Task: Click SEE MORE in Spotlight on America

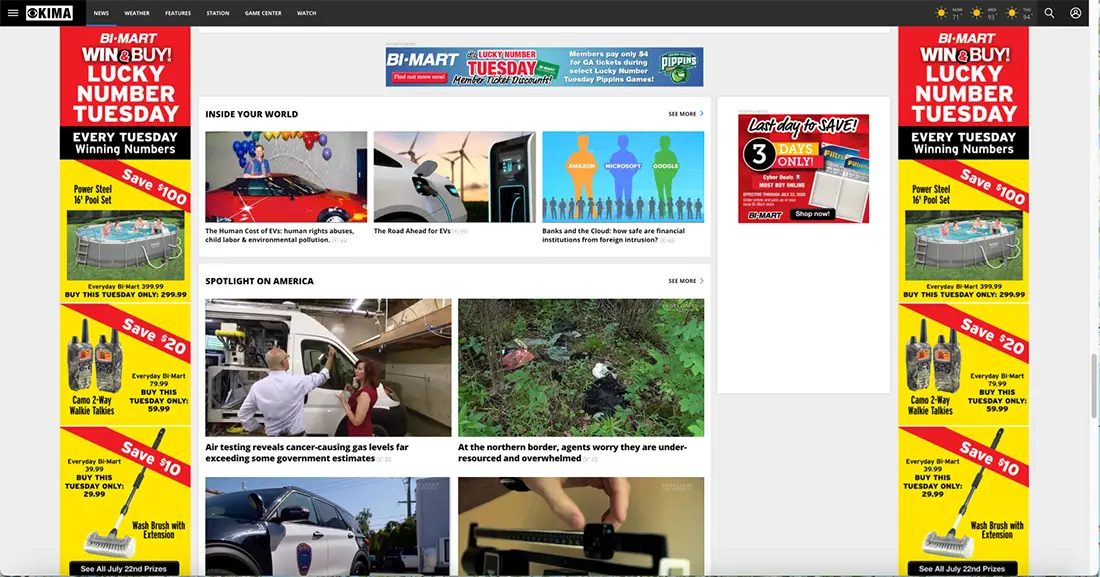Action: click(682, 281)
